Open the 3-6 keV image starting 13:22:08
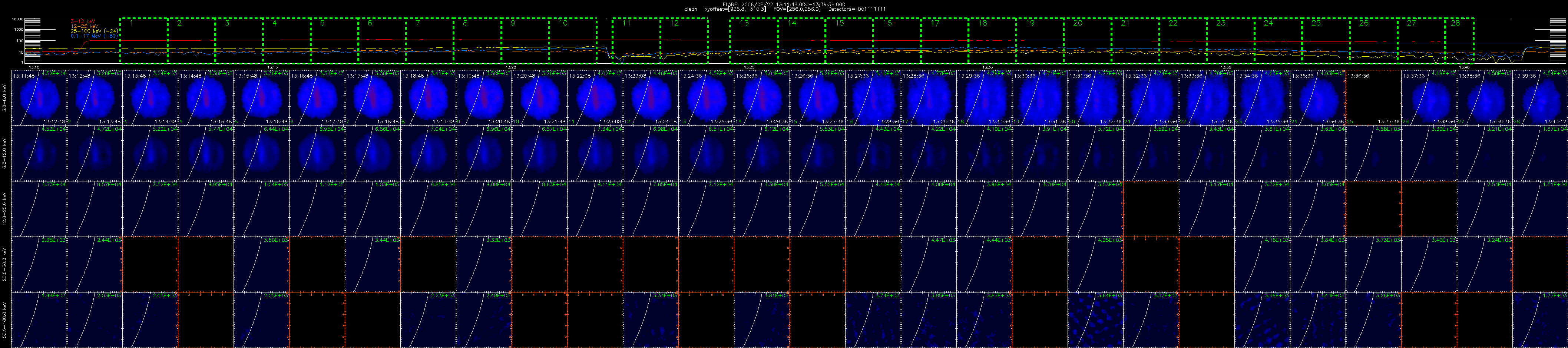This screenshot has width=1568, height=348. tap(595, 98)
